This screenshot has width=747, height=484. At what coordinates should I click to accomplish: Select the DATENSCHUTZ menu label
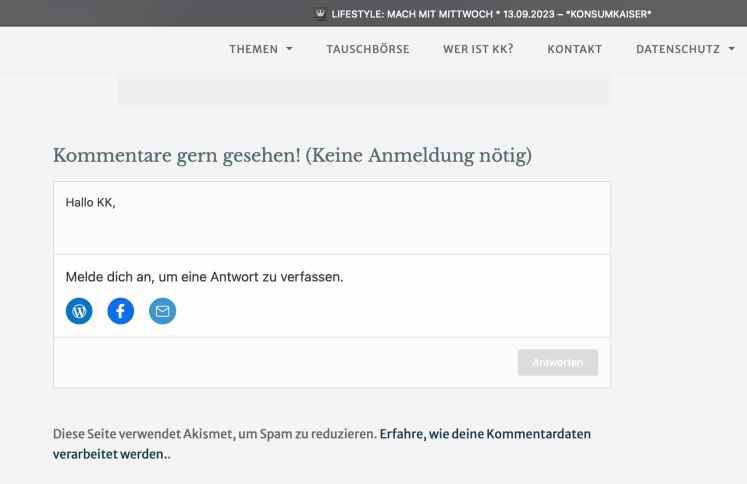[x=677, y=49]
